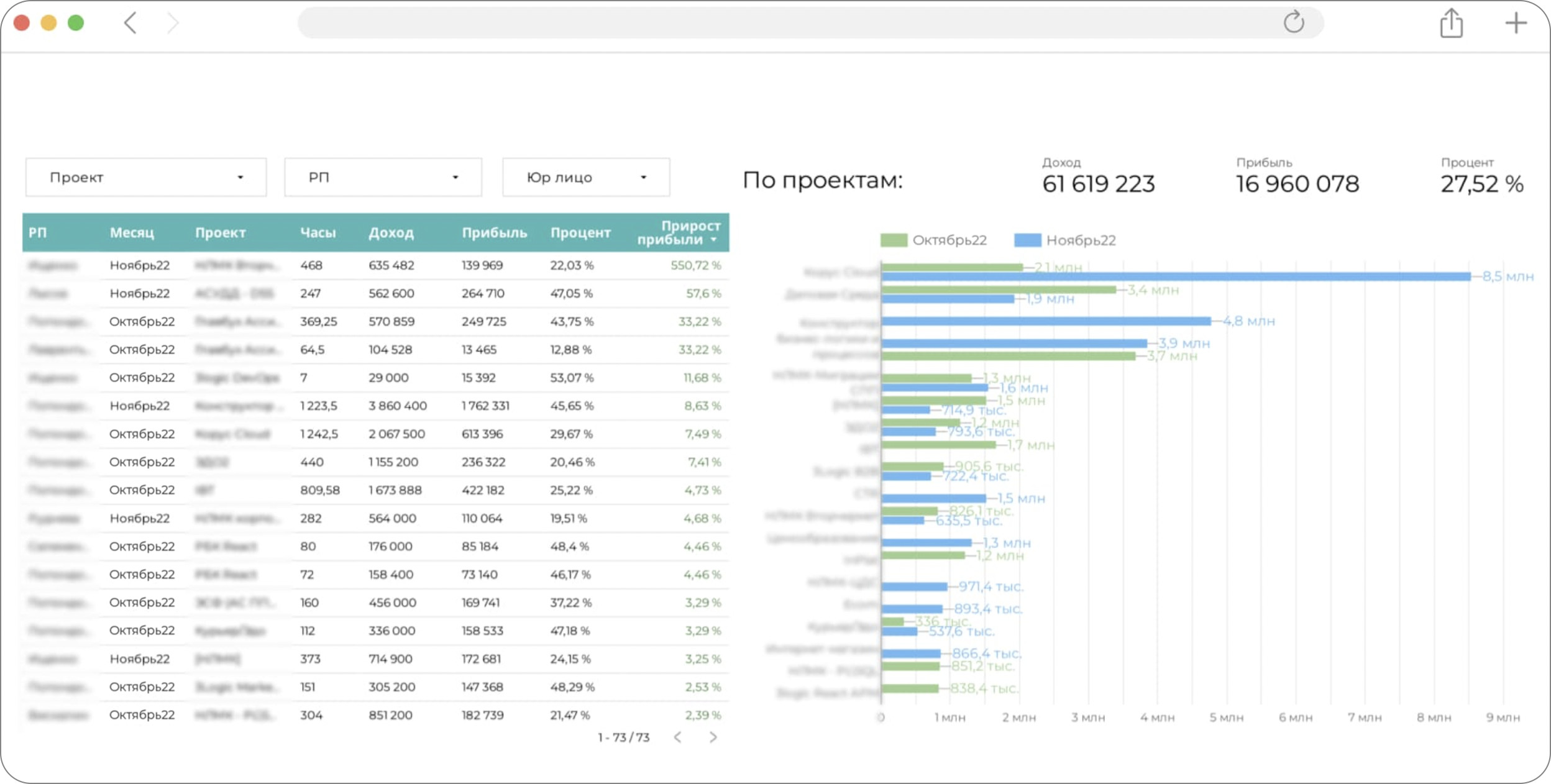The height and width of the screenshot is (784, 1551).
Task: Click the sort arrow on Прирост прибыли
Action: tap(714, 240)
